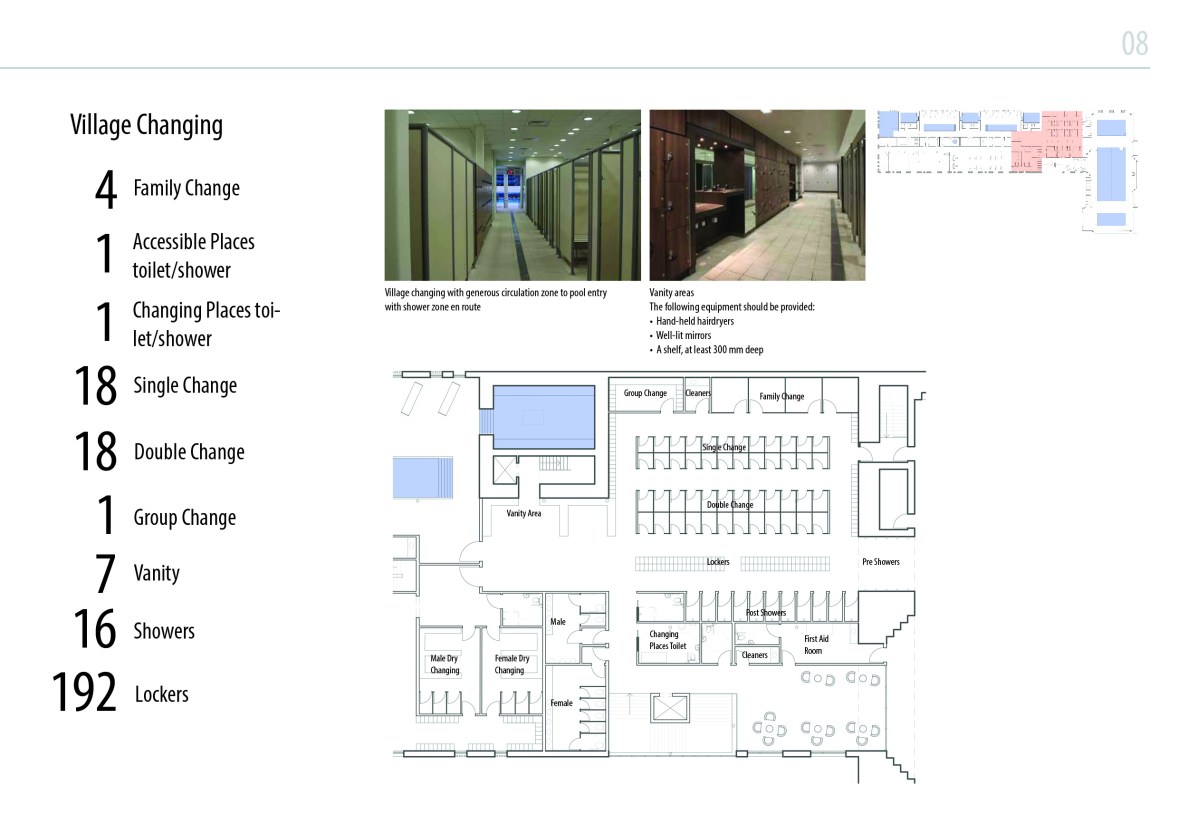Viewport: 1179px width, 834px height.
Task: Click the Lockers label on the floor plan
Action: (717, 562)
